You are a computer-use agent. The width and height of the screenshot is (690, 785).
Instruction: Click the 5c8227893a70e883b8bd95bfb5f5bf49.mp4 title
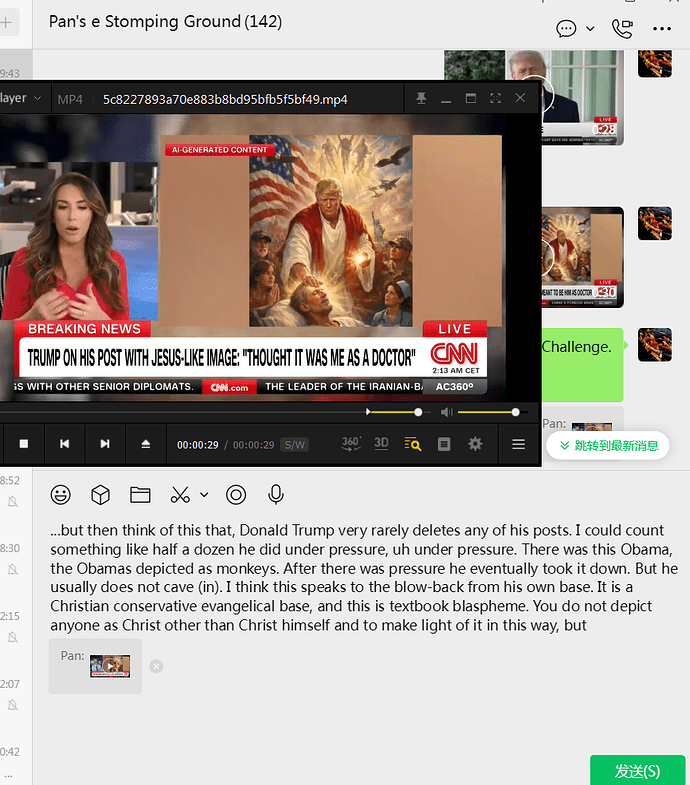pos(225,99)
